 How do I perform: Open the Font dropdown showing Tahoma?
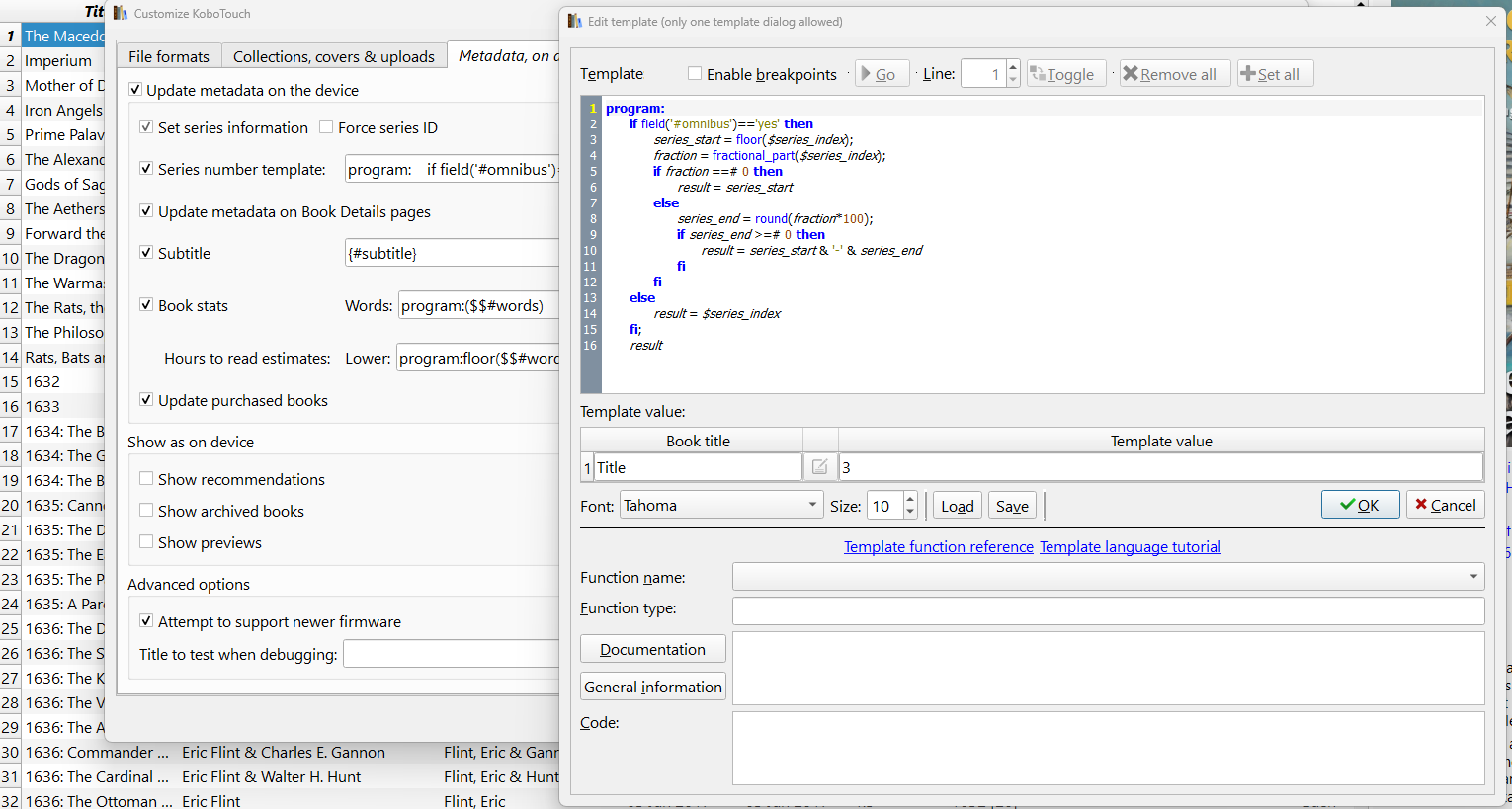721,506
